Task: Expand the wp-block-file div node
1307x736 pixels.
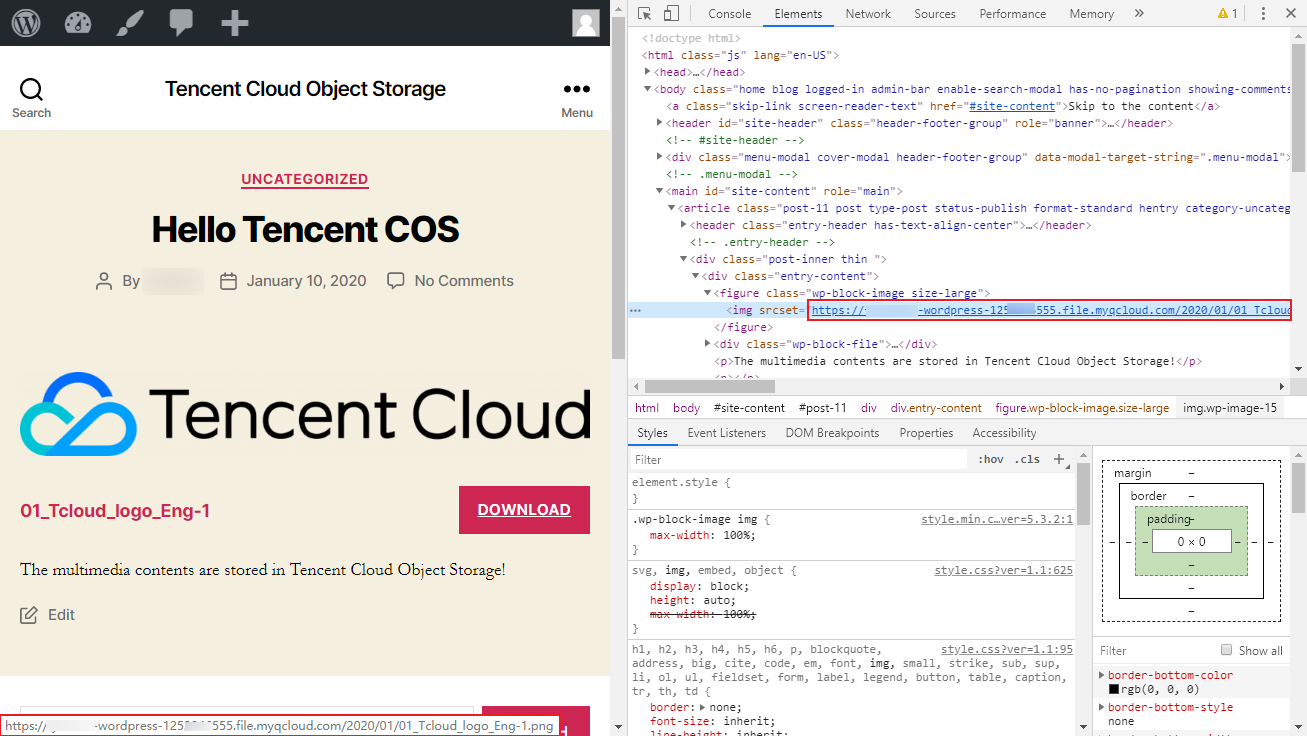Action: [x=708, y=344]
